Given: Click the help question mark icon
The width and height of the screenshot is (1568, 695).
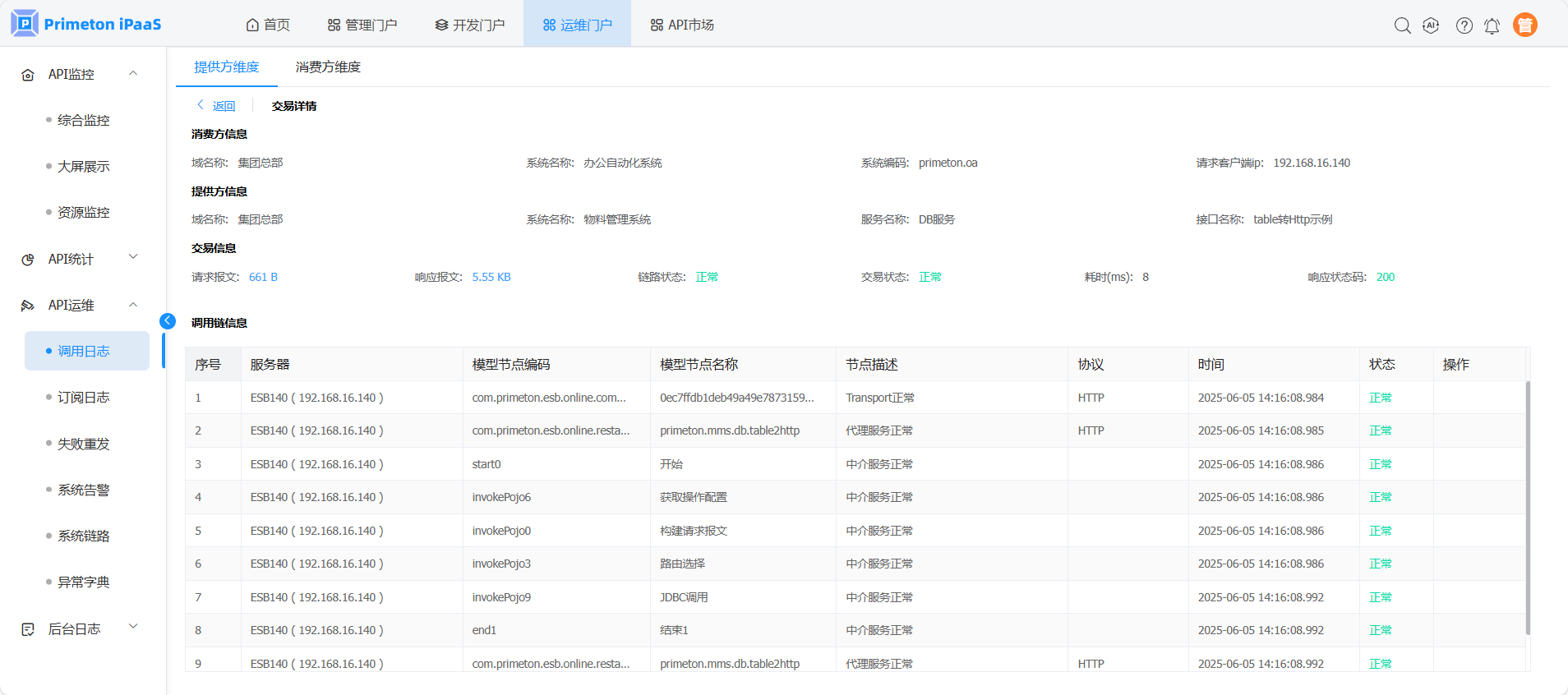Looking at the screenshot, I should click(1464, 25).
